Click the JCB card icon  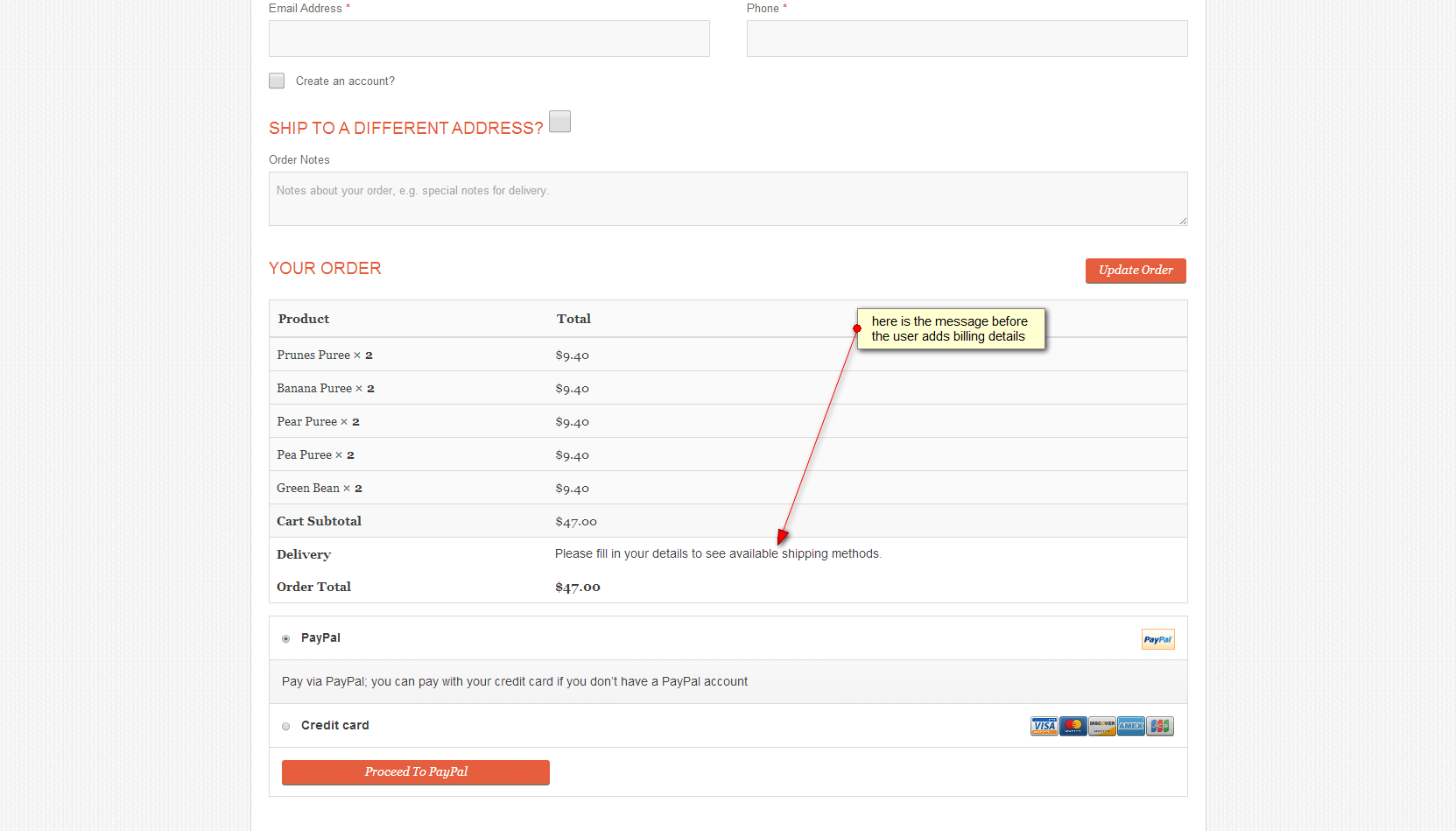click(1159, 726)
